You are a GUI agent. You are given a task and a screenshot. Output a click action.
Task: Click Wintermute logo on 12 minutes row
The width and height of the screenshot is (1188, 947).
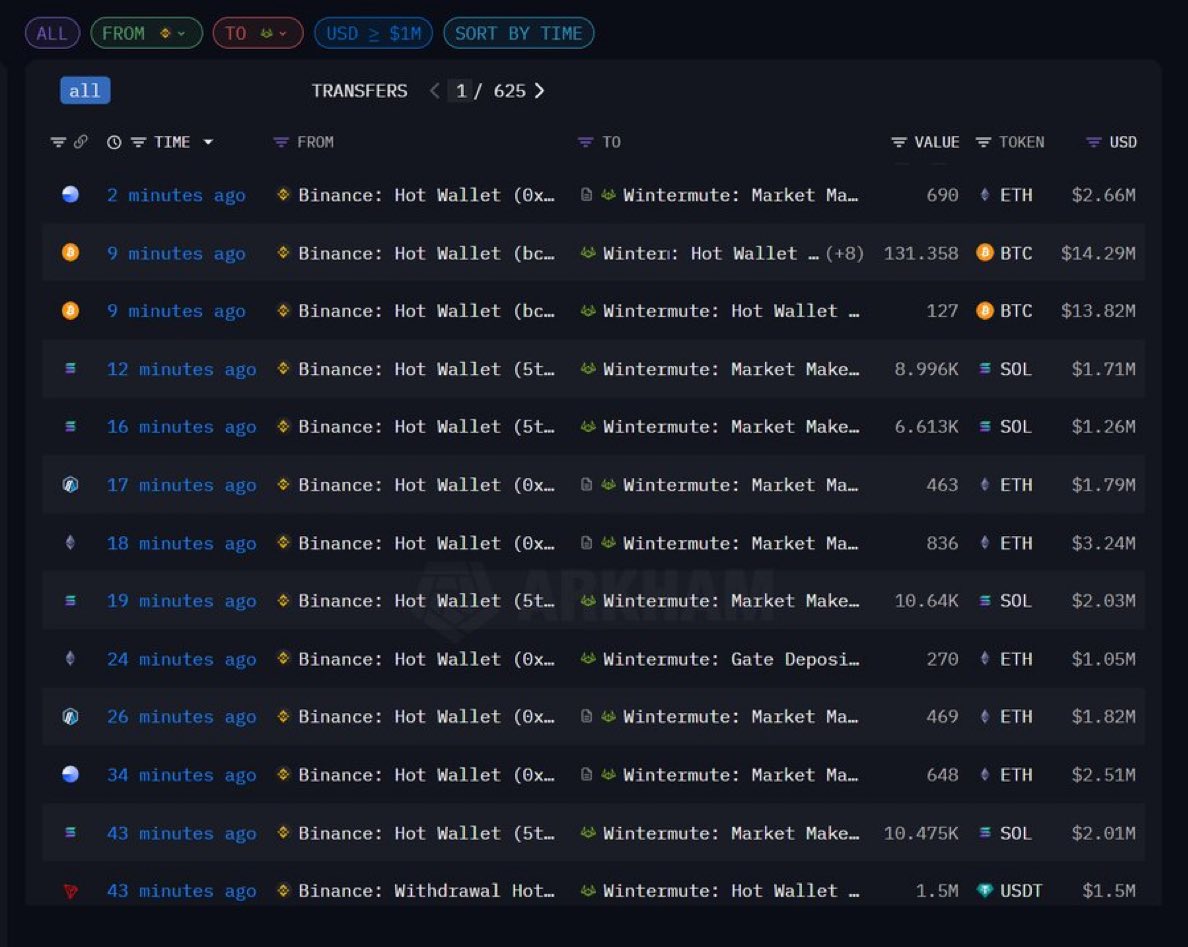click(587, 369)
